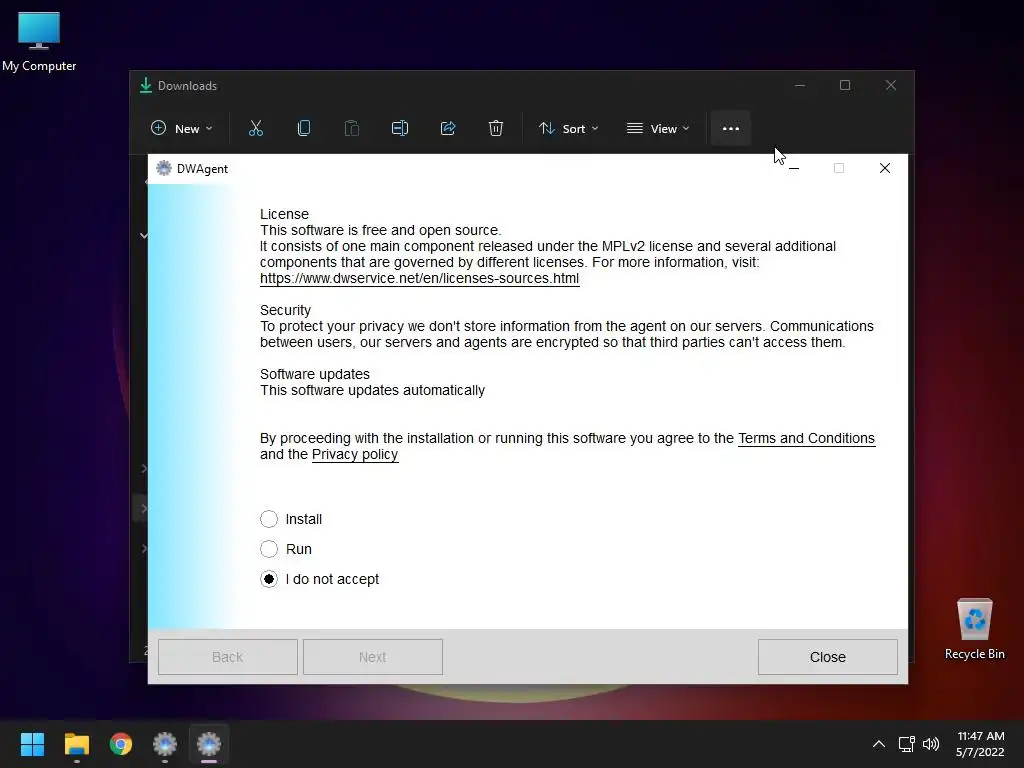Open the clock showing 11:47 AM
1024x768 pixels.
pyautogui.click(x=980, y=744)
